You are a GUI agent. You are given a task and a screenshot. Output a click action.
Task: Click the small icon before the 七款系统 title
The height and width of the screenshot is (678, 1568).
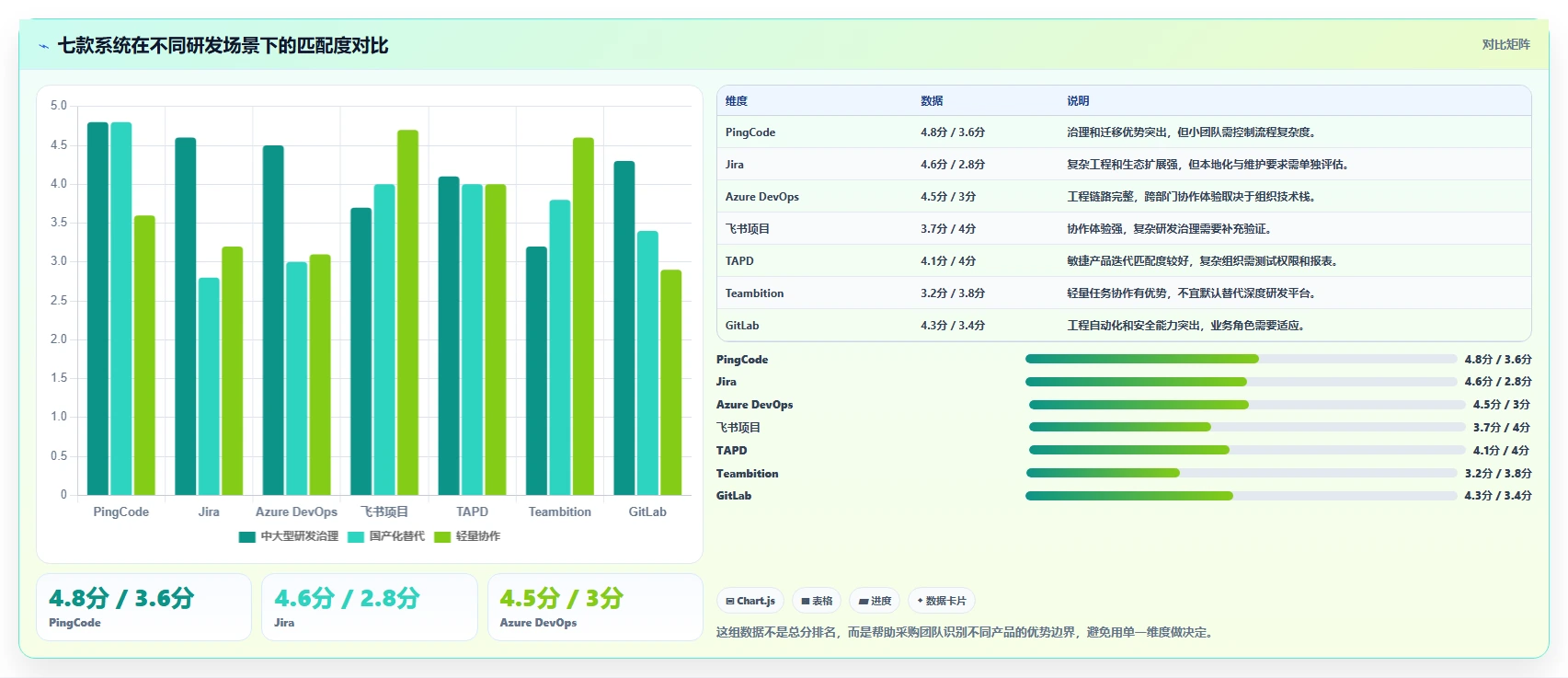(x=43, y=46)
